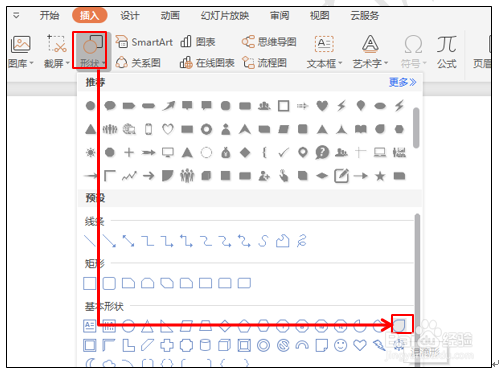Expand the 图库 dropdown arrow
The height and width of the screenshot is (373, 502).
click(x=32, y=63)
